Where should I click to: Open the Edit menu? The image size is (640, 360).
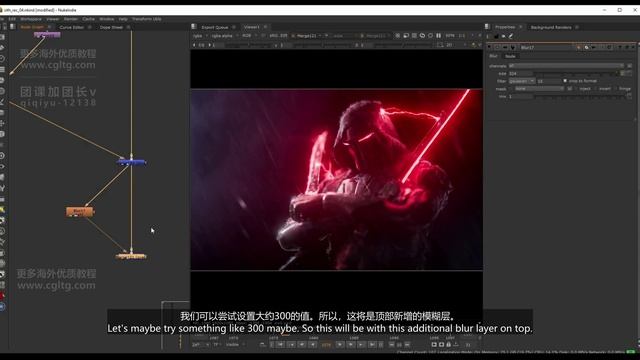[x=12, y=19]
